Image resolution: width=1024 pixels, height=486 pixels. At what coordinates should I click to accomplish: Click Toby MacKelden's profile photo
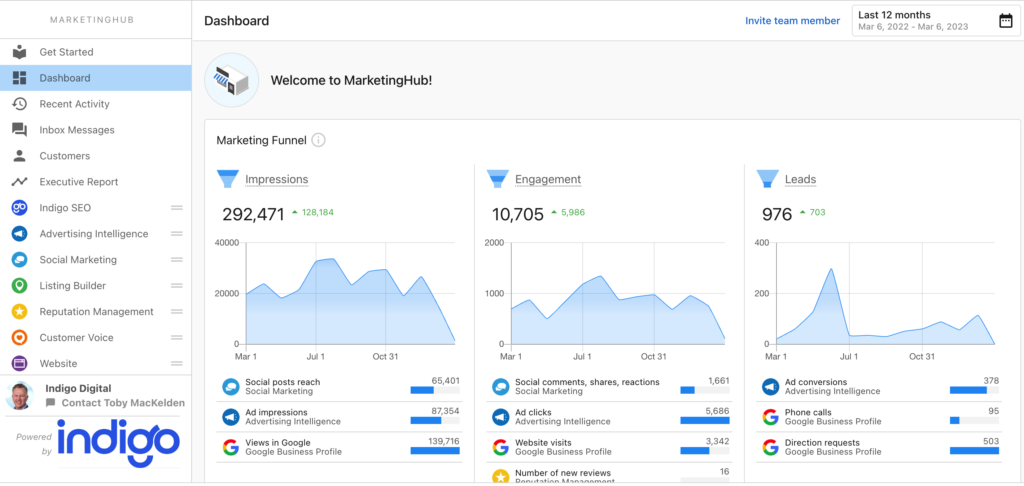[20, 395]
